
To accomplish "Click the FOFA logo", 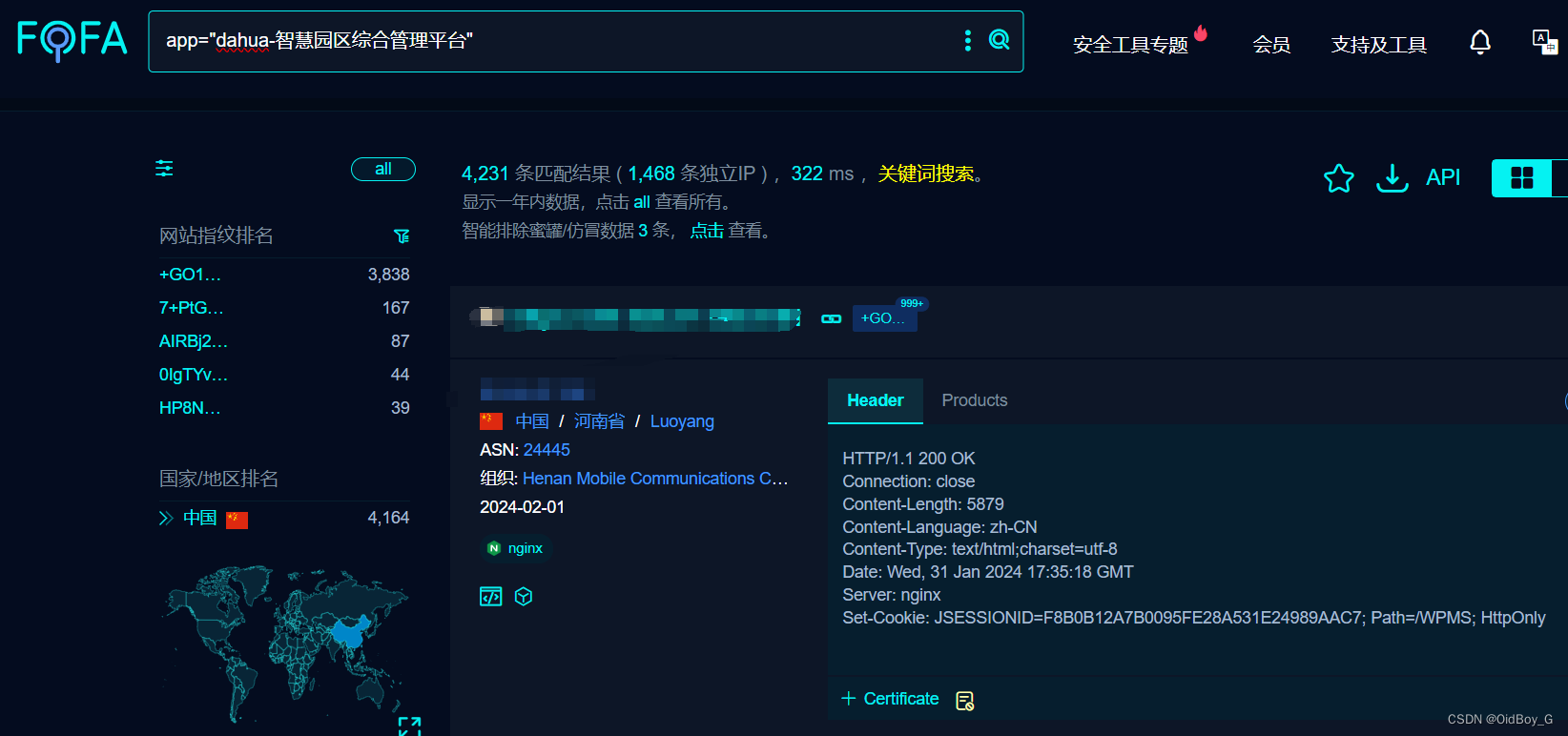I will coord(72,40).
